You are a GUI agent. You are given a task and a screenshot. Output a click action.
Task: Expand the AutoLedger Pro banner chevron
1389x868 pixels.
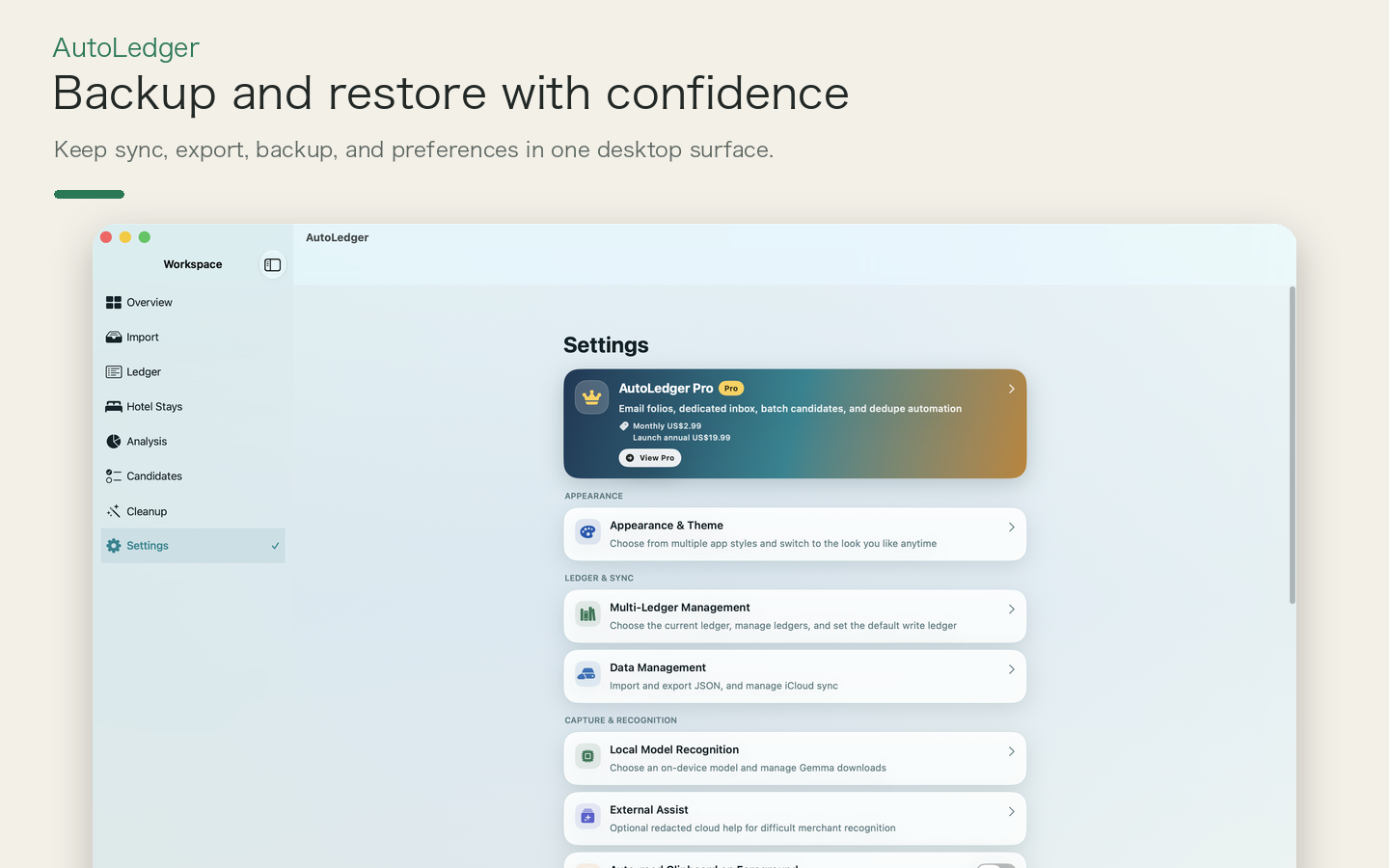pyautogui.click(x=1011, y=389)
